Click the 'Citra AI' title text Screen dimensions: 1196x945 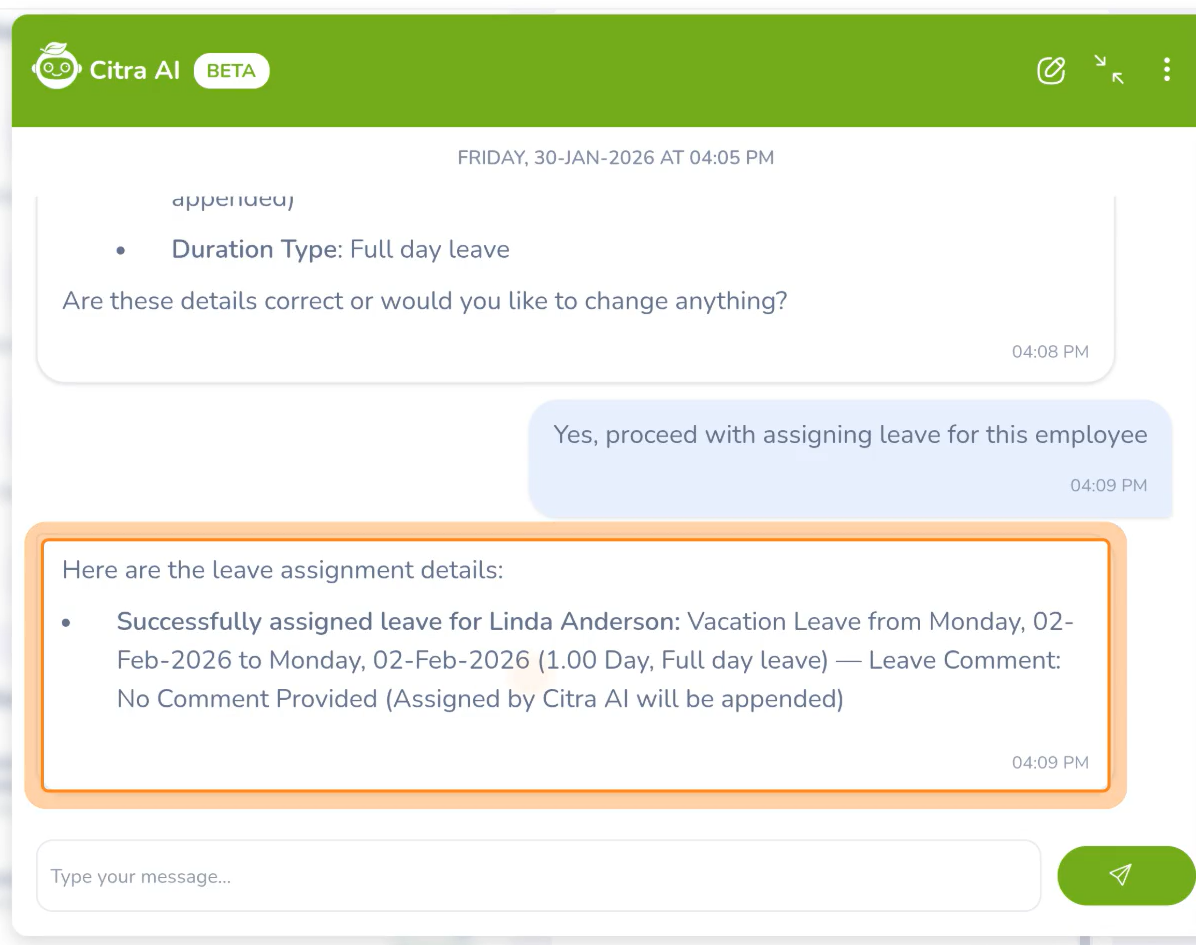(135, 71)
